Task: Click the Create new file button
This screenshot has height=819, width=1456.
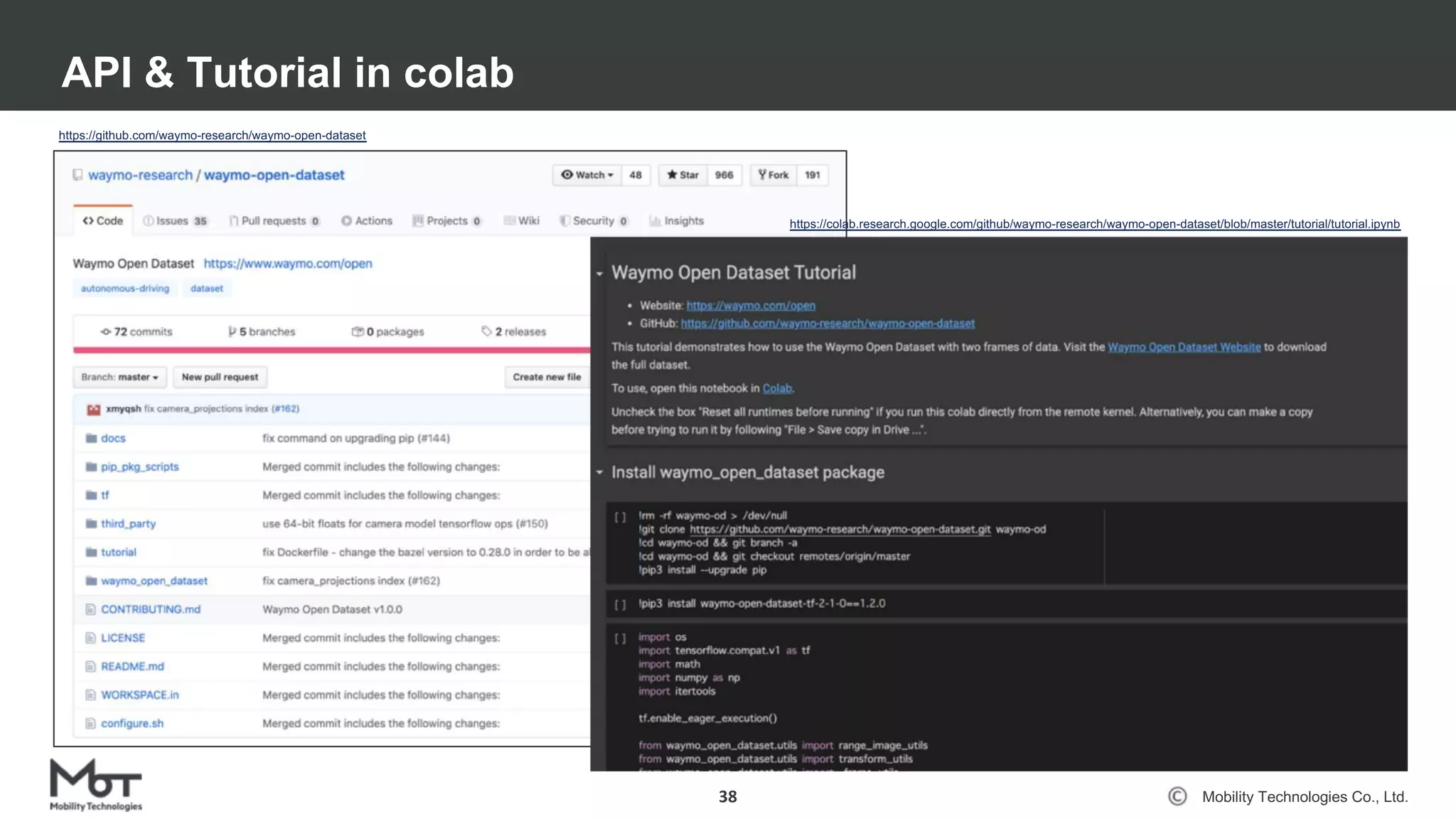Action: [x=547, y=378]
